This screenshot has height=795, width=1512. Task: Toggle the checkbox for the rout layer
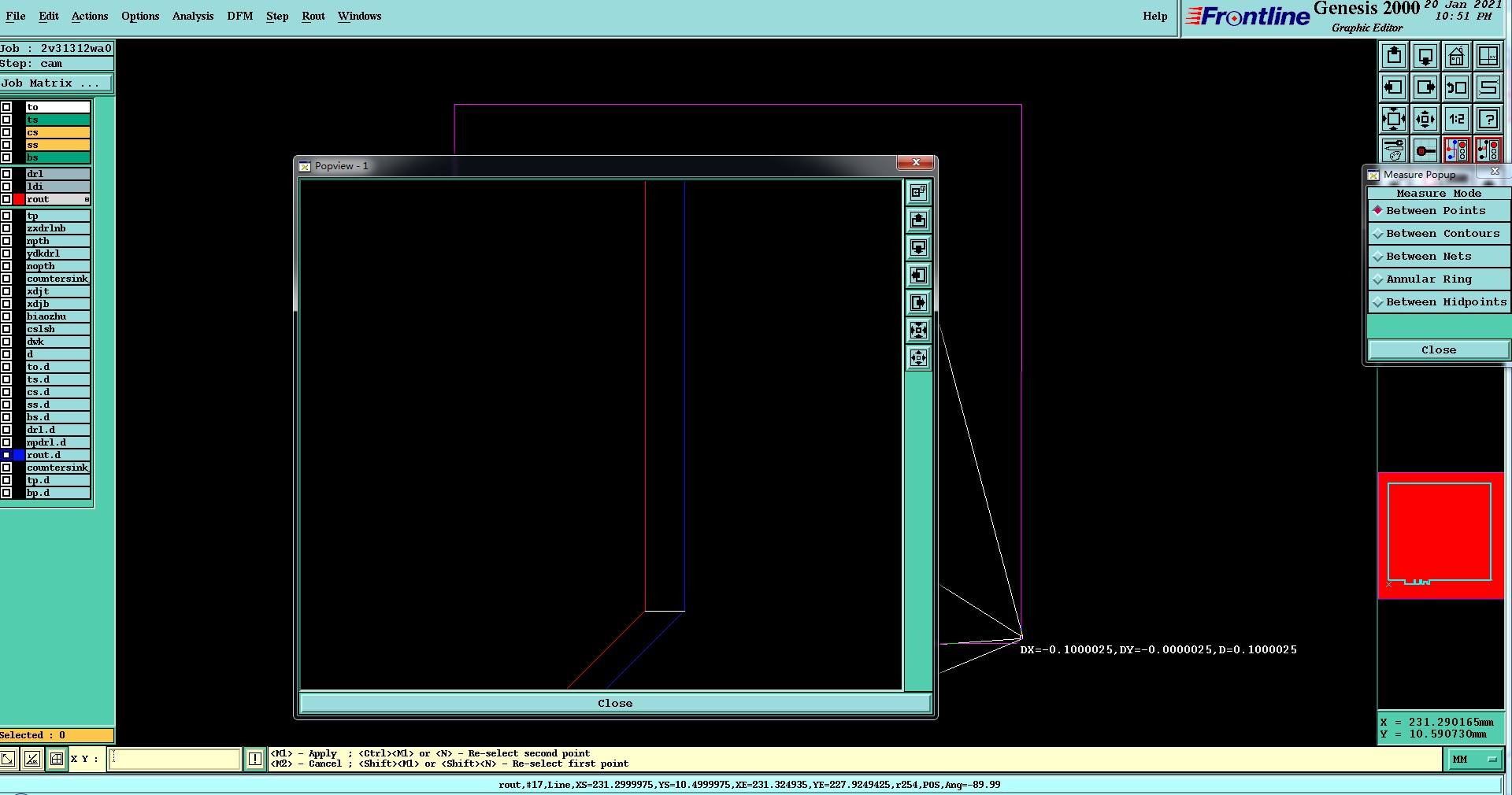pos(6,199)
